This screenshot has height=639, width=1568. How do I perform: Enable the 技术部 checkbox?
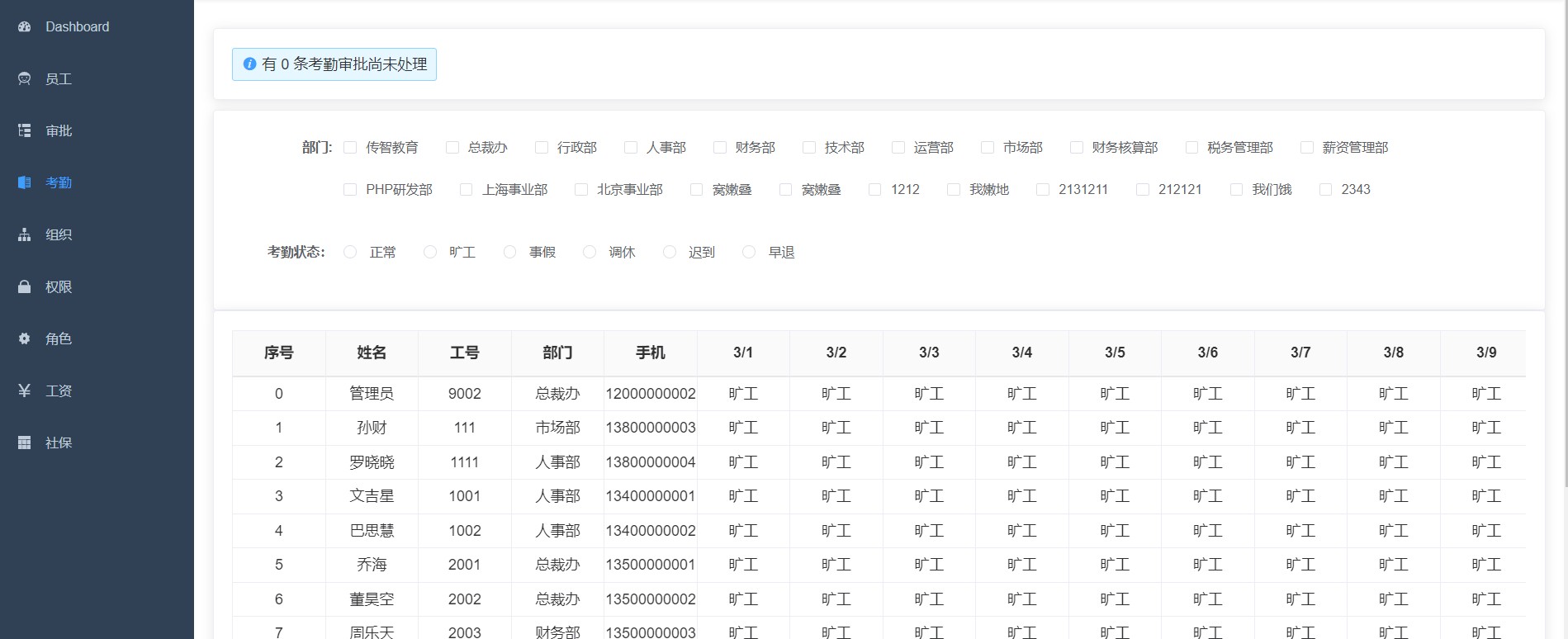coord(809,147)
